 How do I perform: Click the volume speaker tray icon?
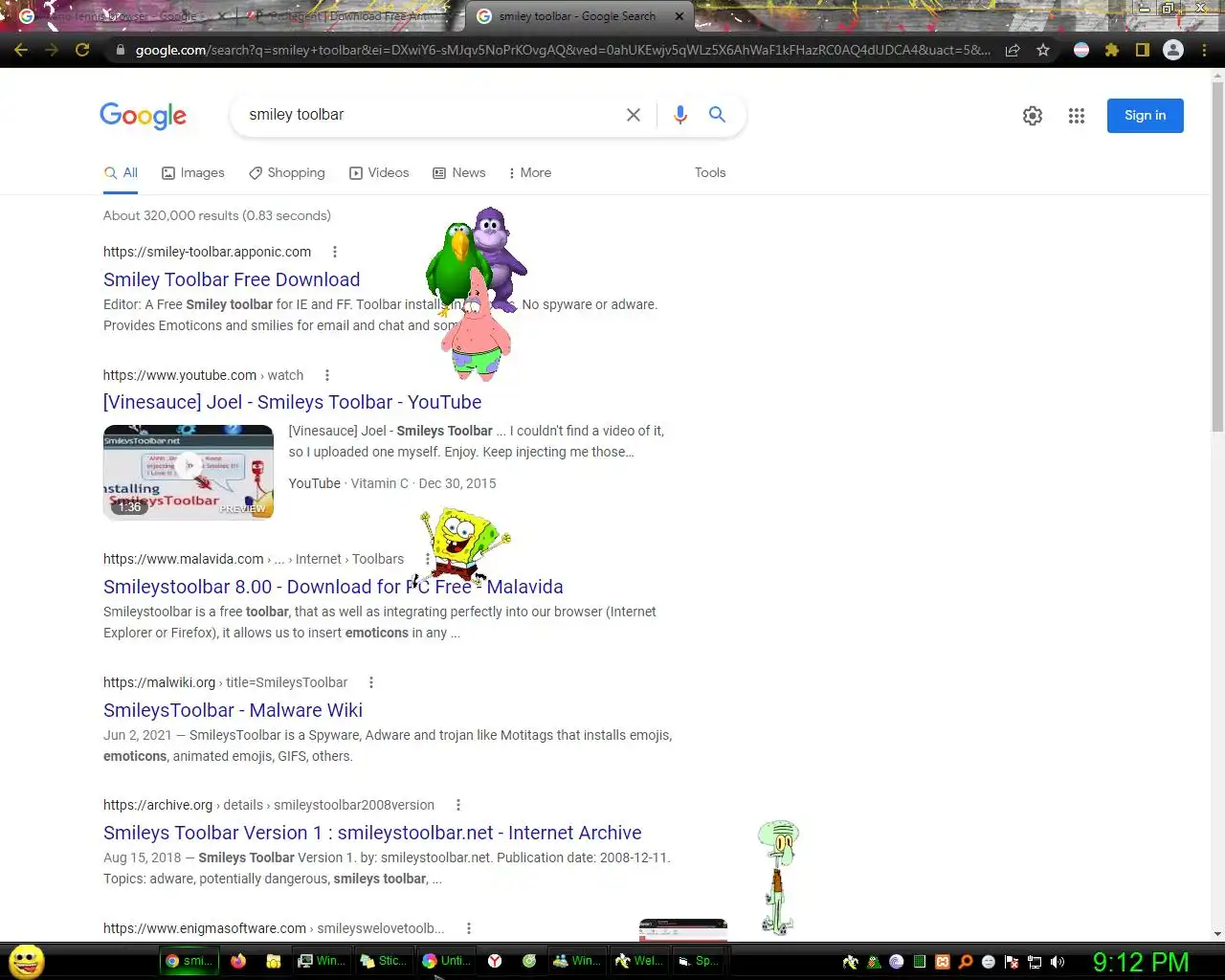pos(1058,962)
